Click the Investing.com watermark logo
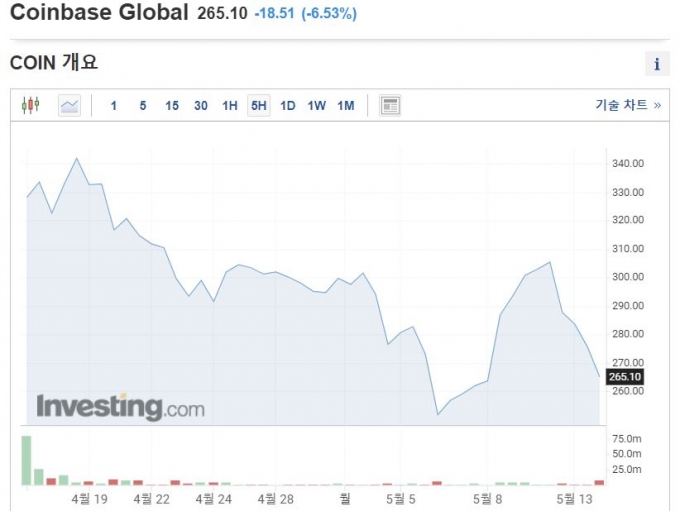This screenshot has height=511, width=680. 120,407
